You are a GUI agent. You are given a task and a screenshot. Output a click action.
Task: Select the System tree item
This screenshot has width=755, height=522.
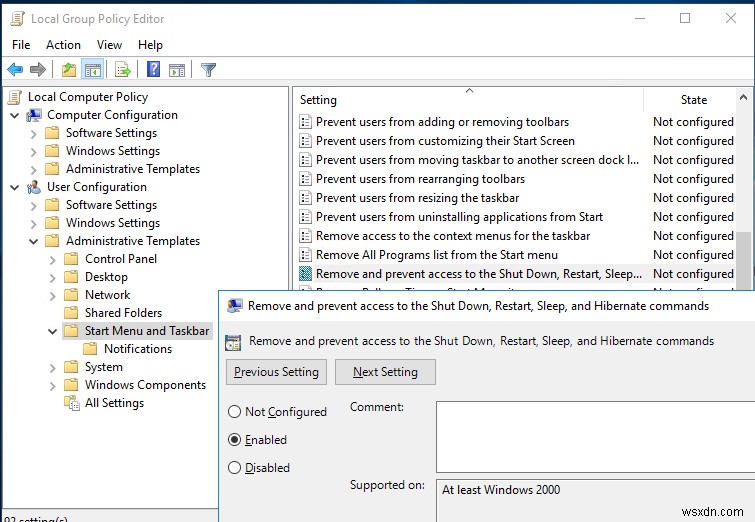tap(104, 367)
